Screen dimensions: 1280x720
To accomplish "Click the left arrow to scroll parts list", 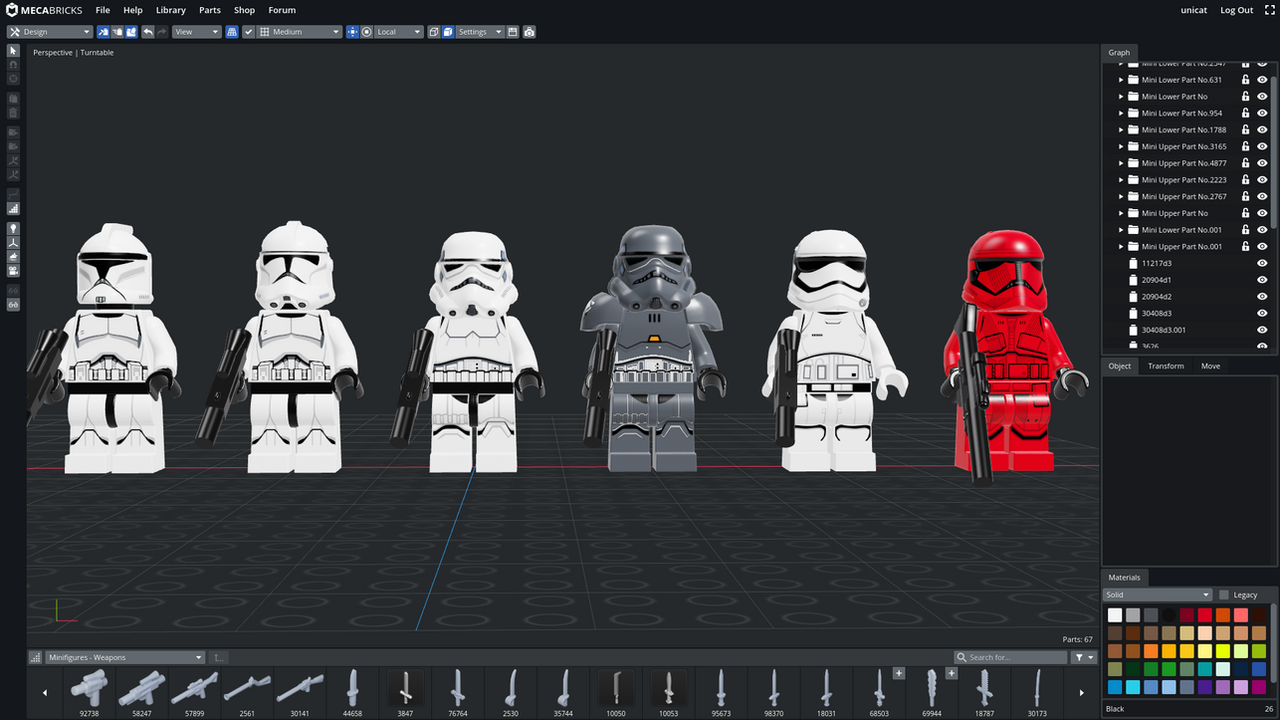I will [x=44, y=692].
